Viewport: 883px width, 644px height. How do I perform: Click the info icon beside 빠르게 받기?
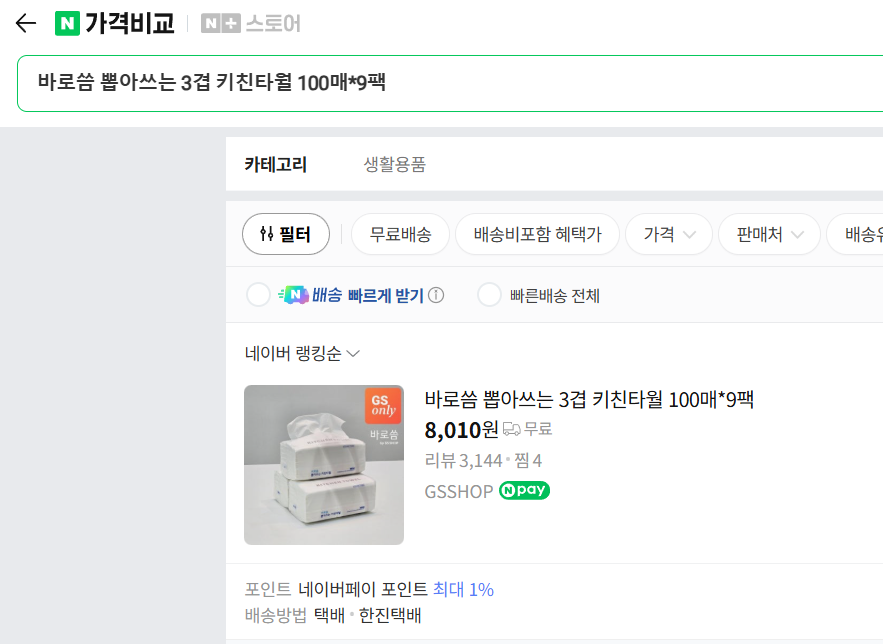tap(436, 295)
